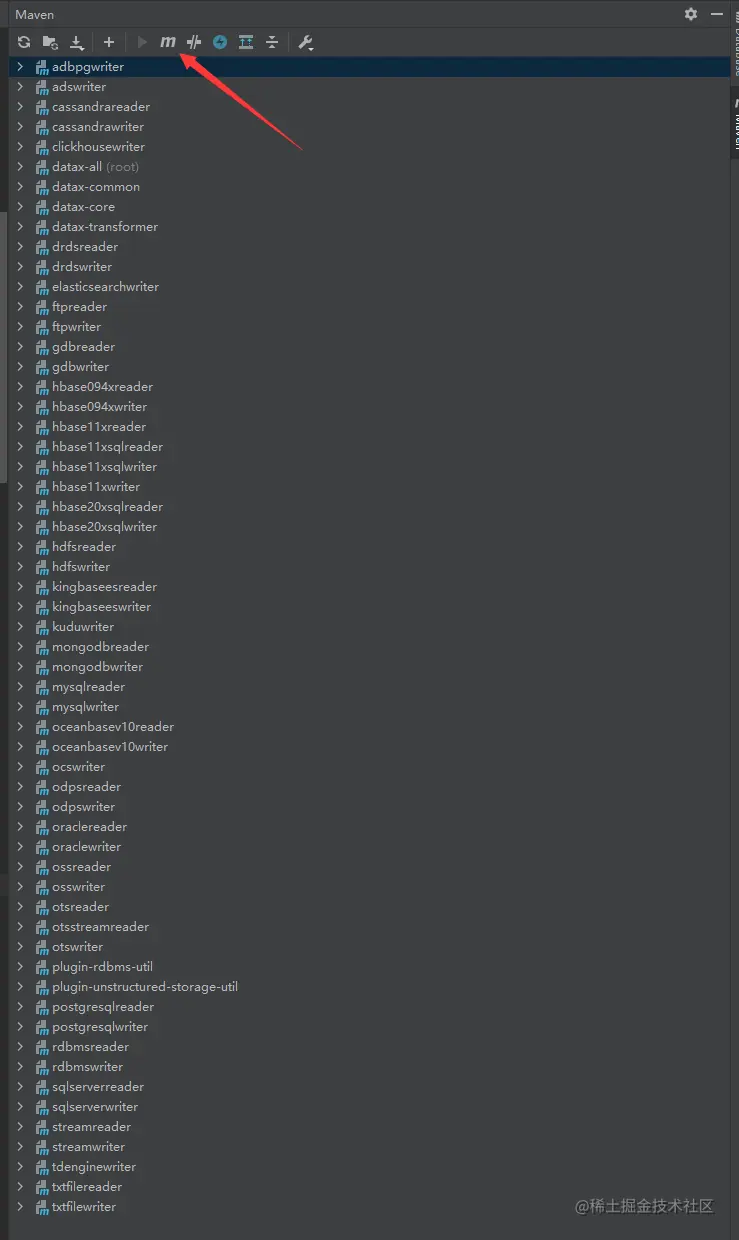
Task: Click the rdbmsreader module icon
Action: click(x=42, y=1047)
